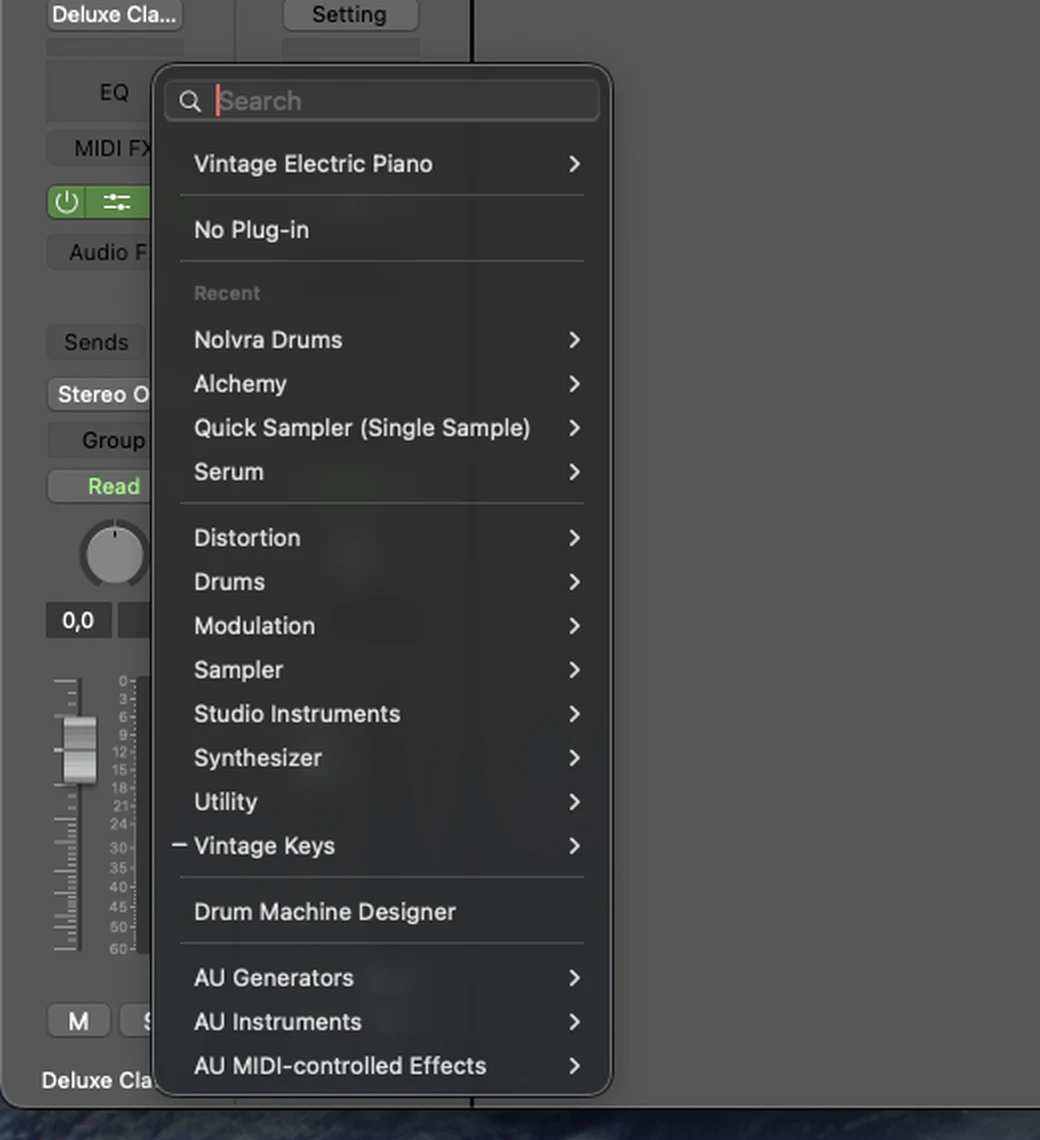Expand the Drums category arrow
The image size is (1040, 1140).
(x=575, y=582)
